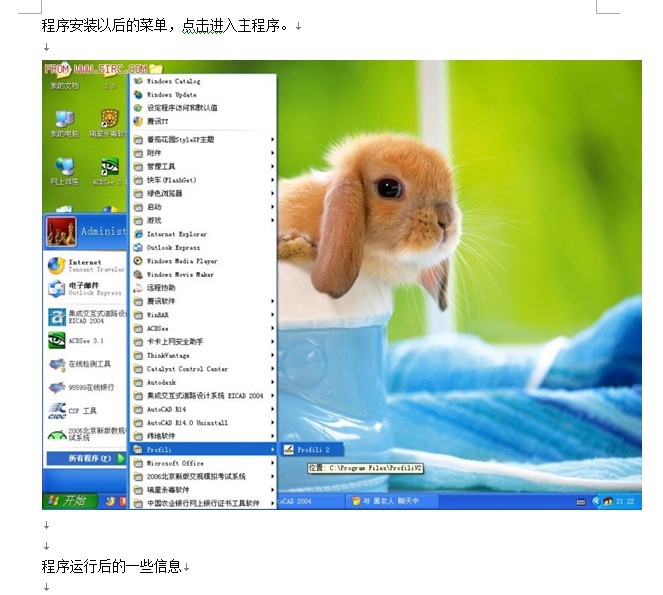This screenshot has width=663, height=595.
Task: Open the Microsoft Office program group
Action: pyautogui.click(x=203, y=463)
